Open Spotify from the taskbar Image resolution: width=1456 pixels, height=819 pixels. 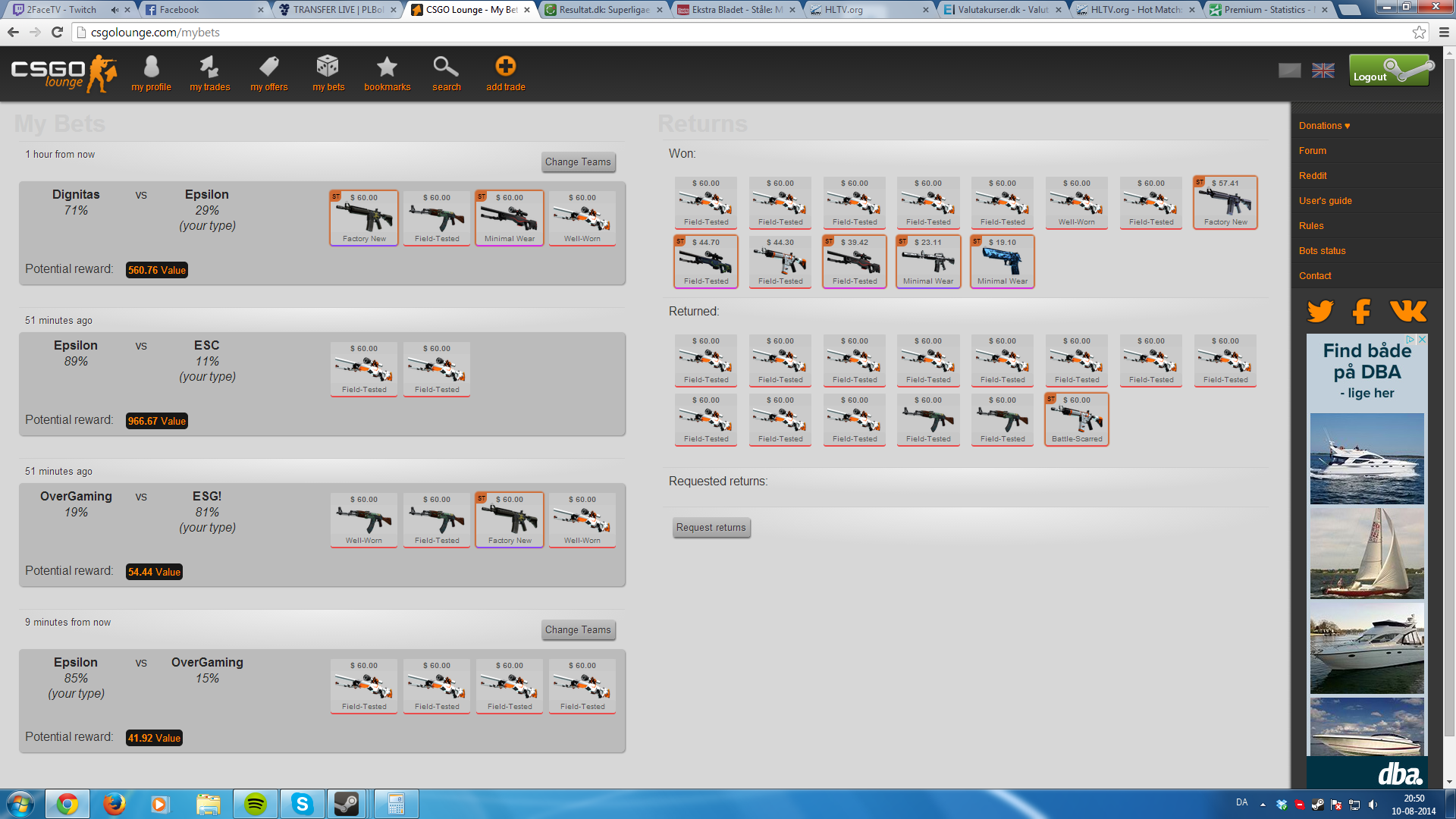(x=256, y=804)
